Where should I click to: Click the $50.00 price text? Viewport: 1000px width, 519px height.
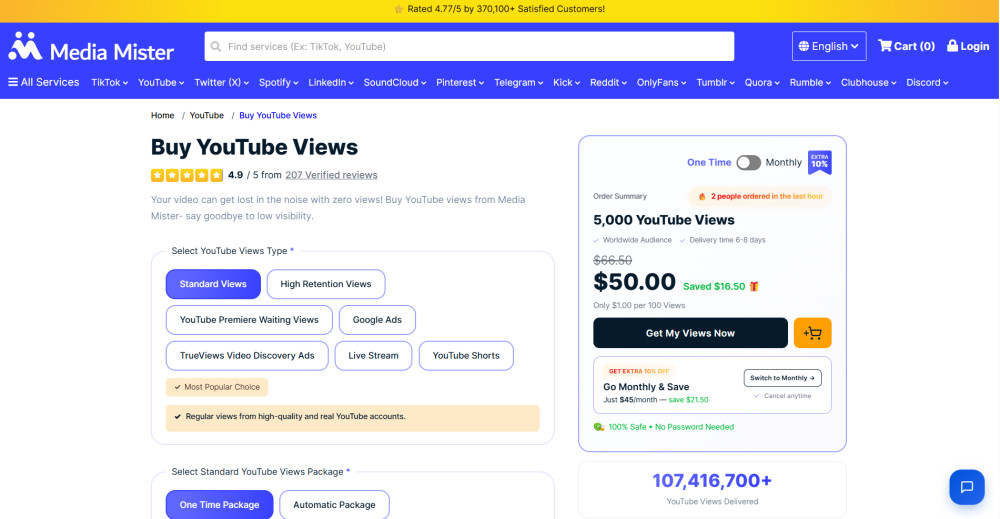click(x=635, y=282)
